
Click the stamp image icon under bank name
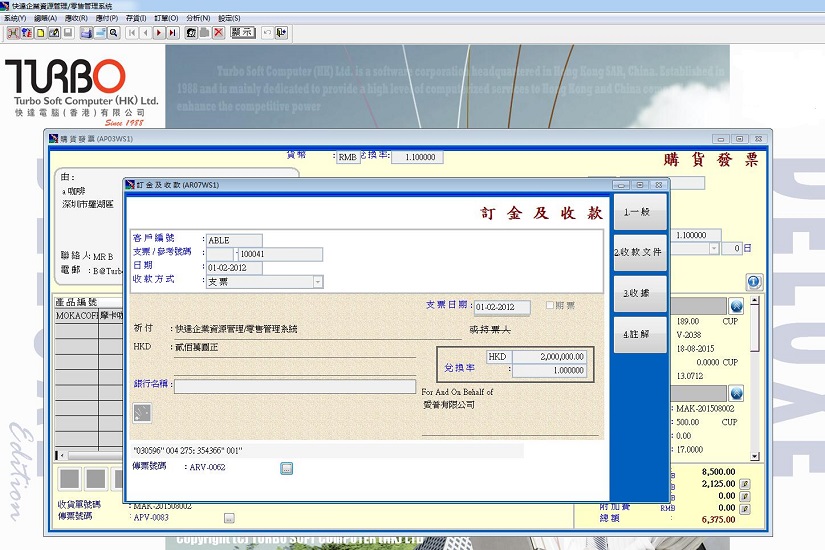(x=143, y=412)
